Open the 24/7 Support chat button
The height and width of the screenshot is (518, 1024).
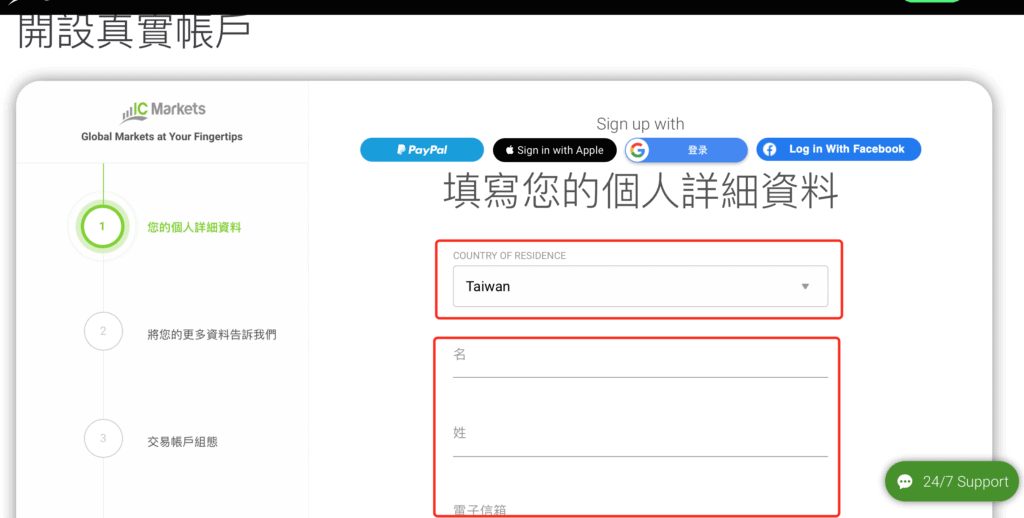click(952, 481)
